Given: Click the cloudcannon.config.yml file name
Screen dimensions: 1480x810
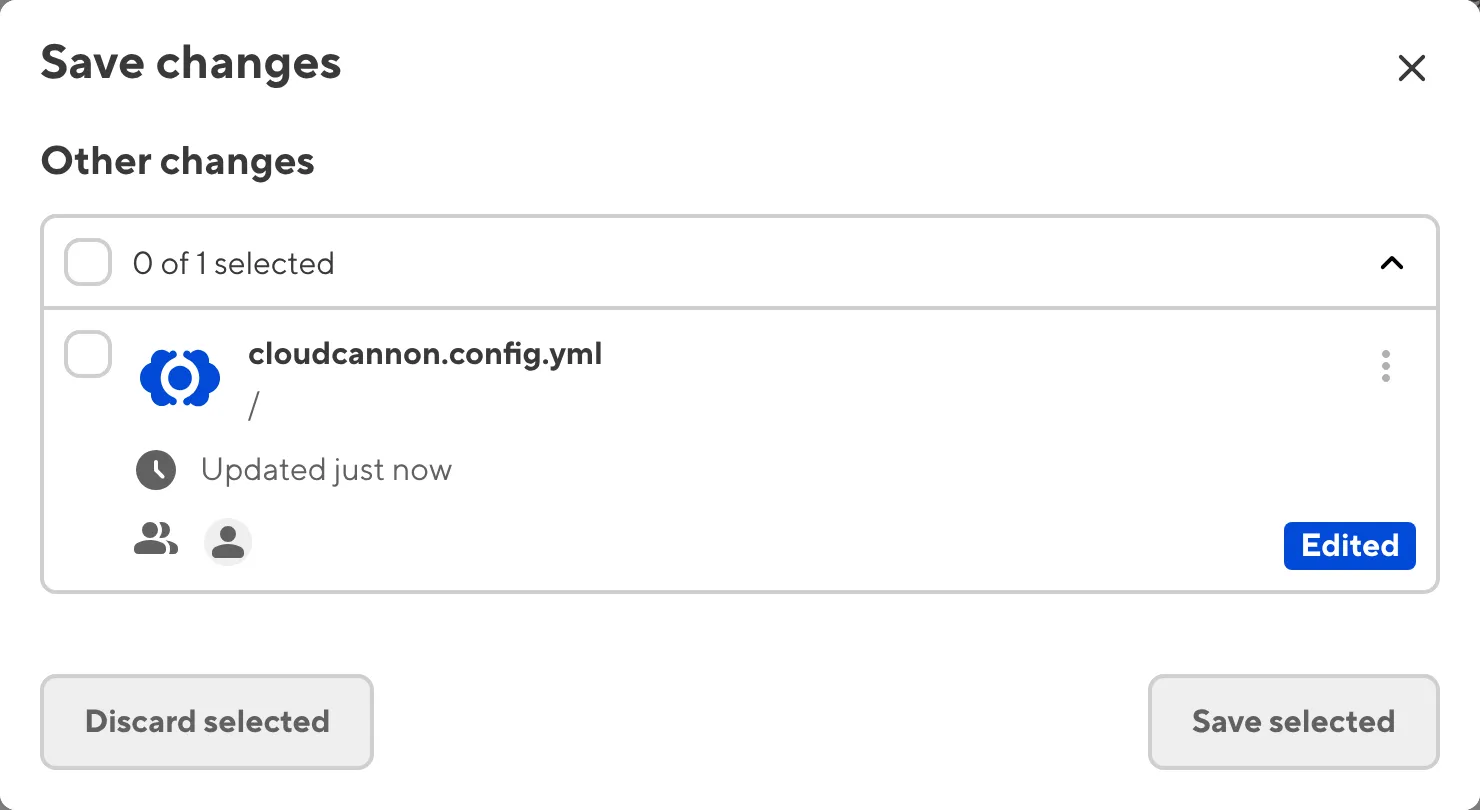Looking at the screenshot, I should coord(425,354).
